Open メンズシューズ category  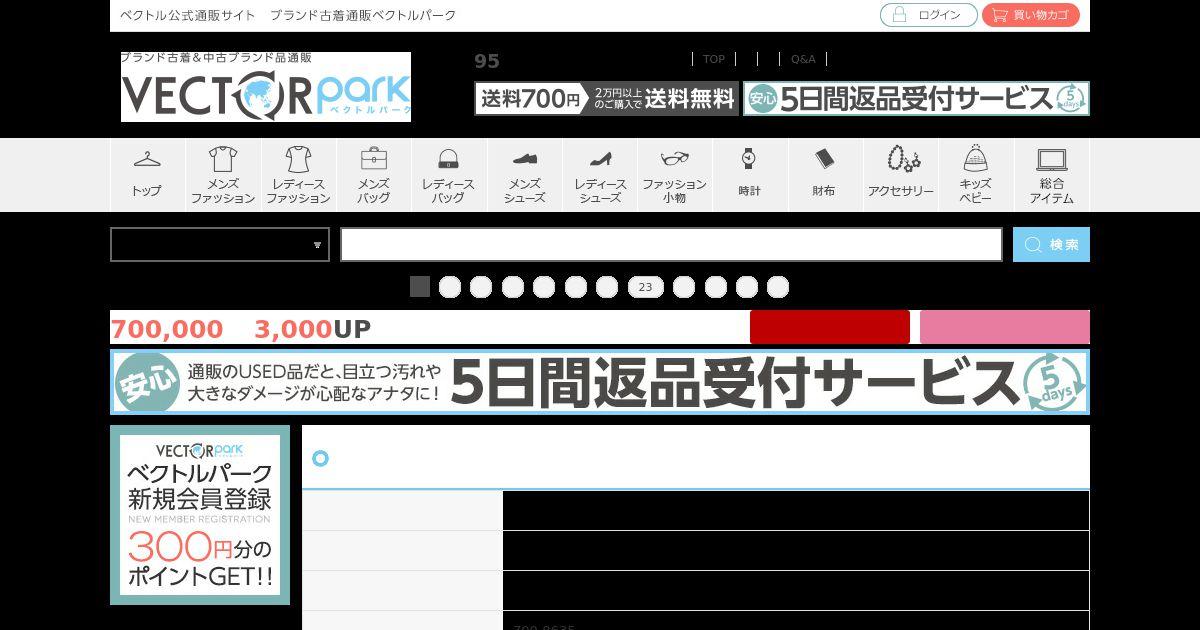coord(525,175)
